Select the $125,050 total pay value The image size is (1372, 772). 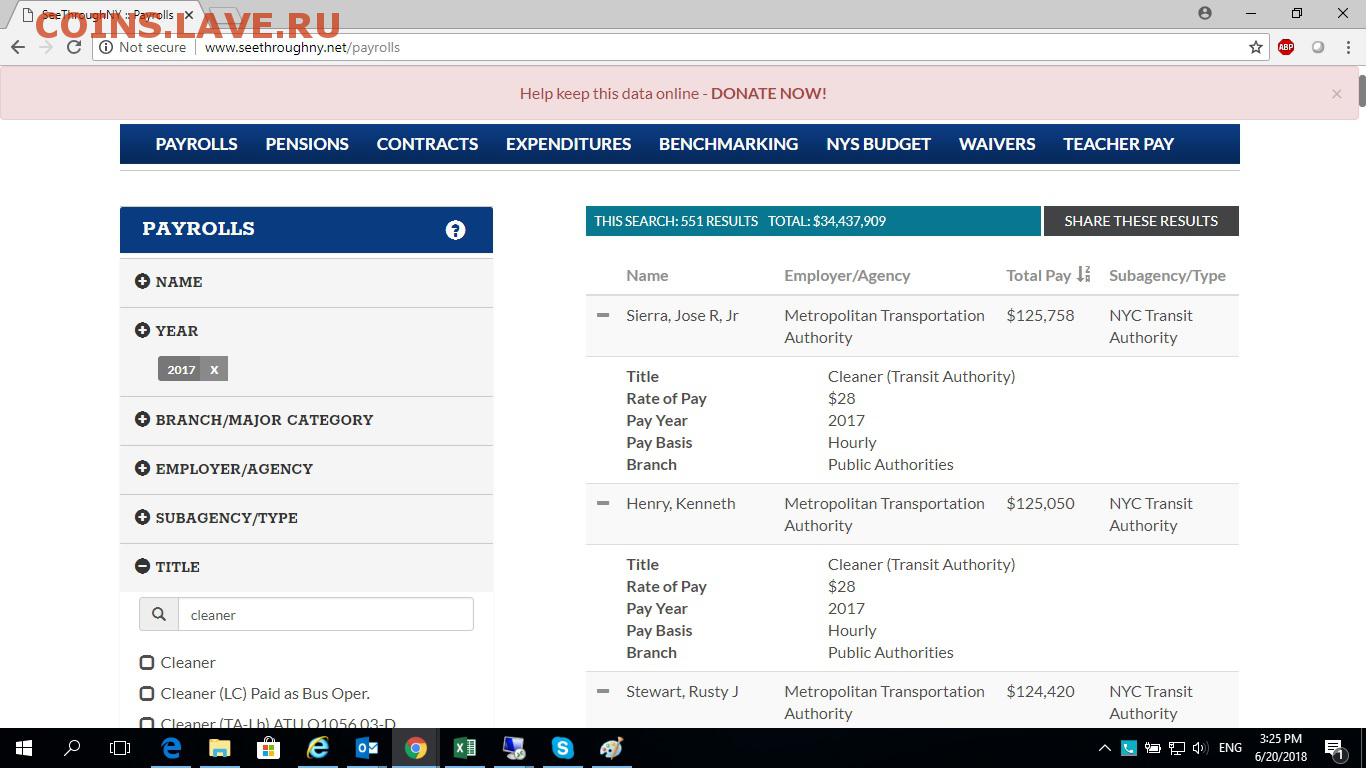click(x=1040, y=503)
